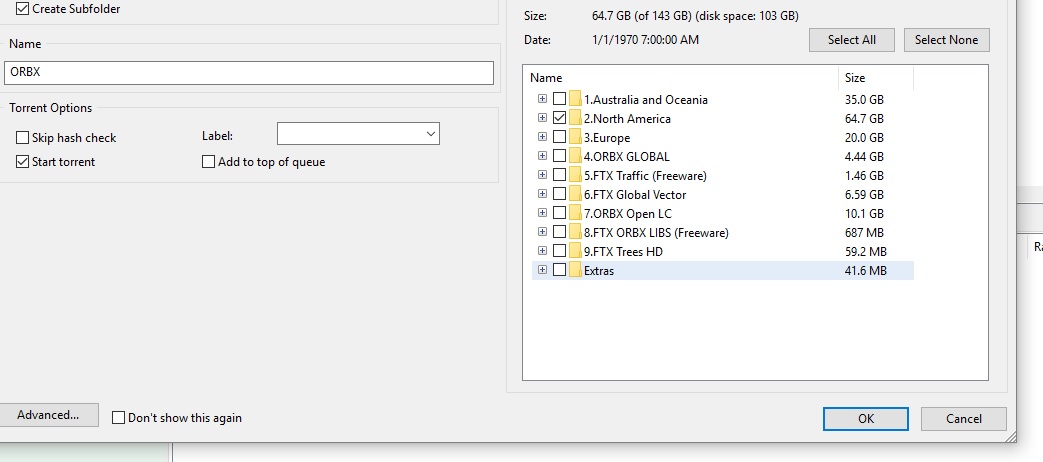
Task: Expand the 6.FTX Global Vector folder
Action: [542, 193]
